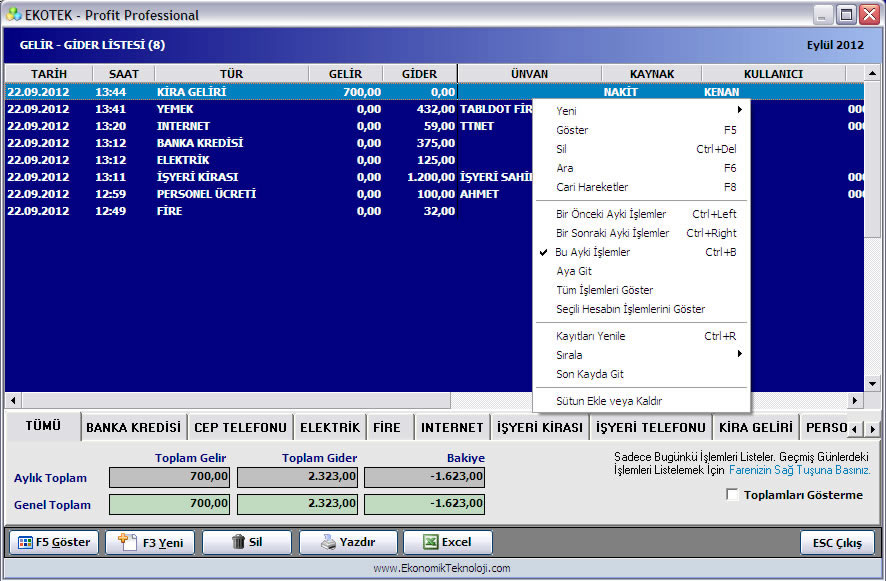Click the ESC Çıkış button

(837, 543)
